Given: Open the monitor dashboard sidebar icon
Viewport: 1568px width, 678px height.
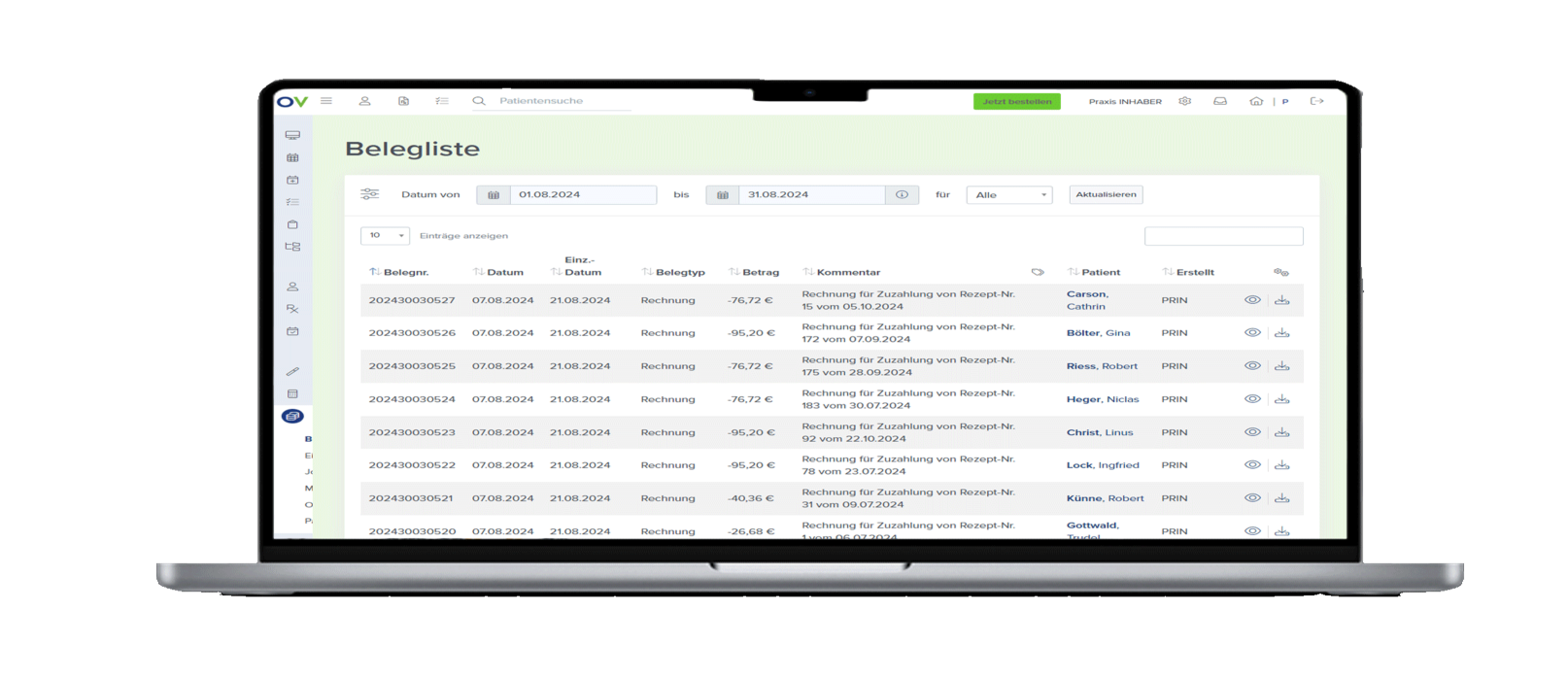Looking at the screenshot, I should pyautogui.click(x=292, y=135).
